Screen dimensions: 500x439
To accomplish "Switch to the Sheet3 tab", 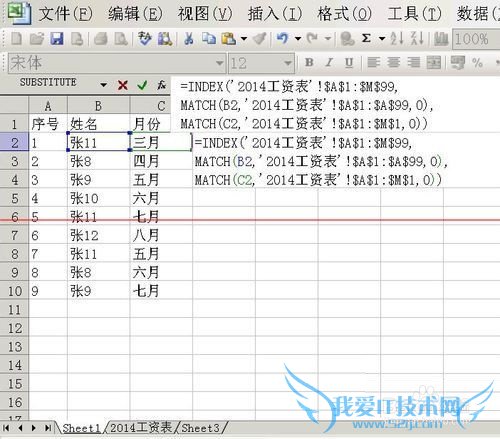I will click(201, 428).
